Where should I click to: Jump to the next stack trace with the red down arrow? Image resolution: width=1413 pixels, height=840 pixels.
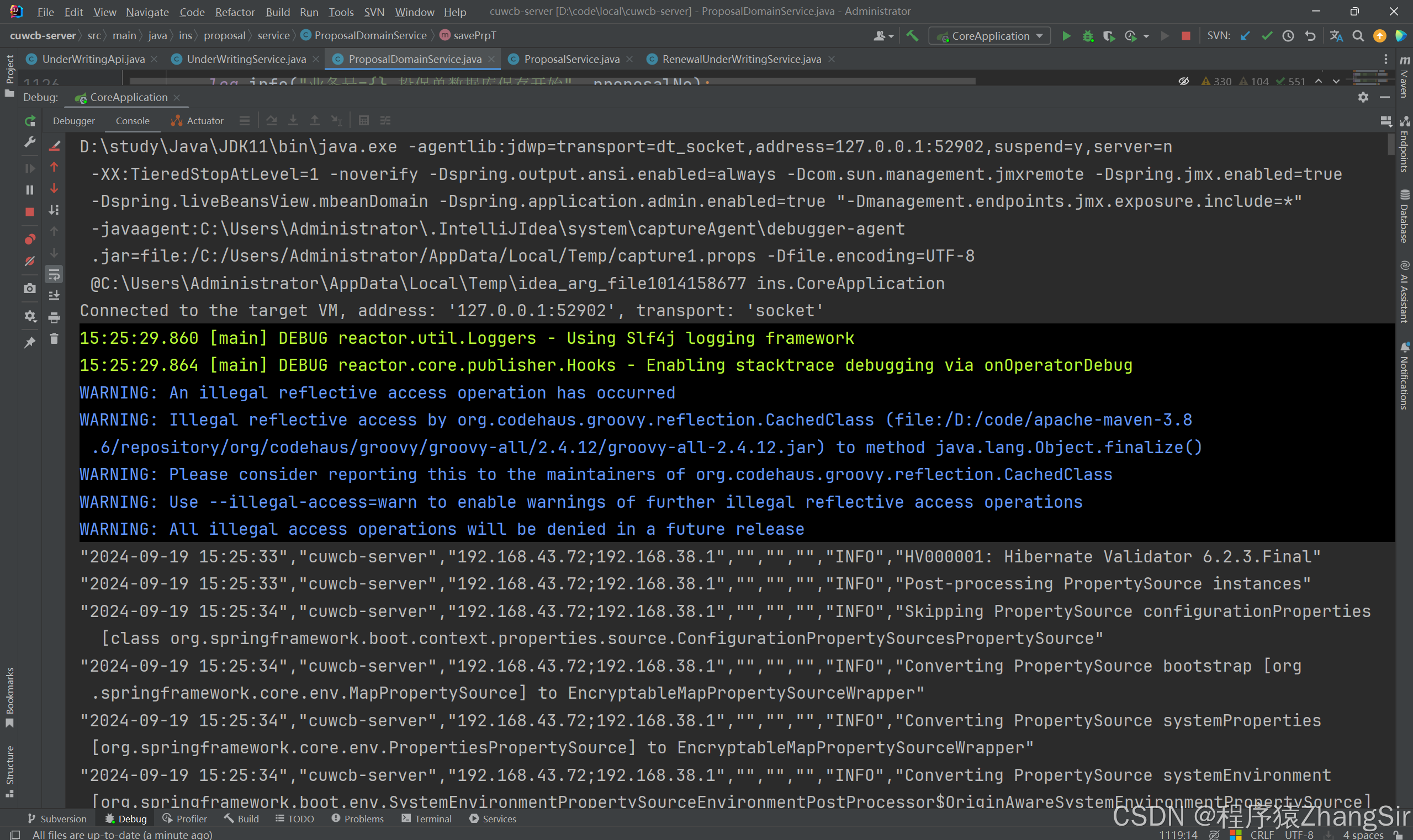pyautogui.click(x=54, y=189)
